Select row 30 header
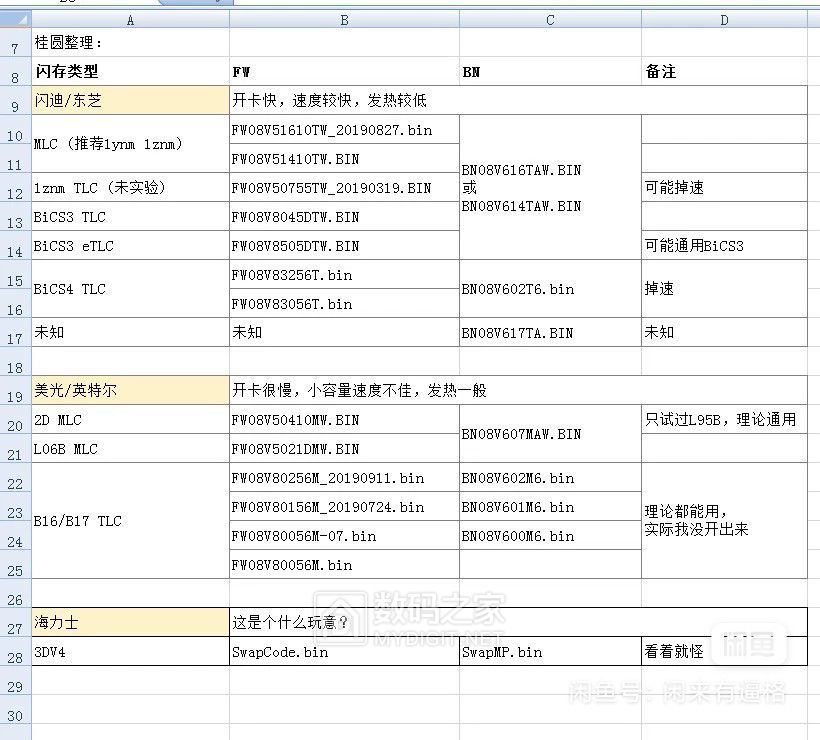Image resolution: width=820 pixels, height=740 pixels. (15, 710)
